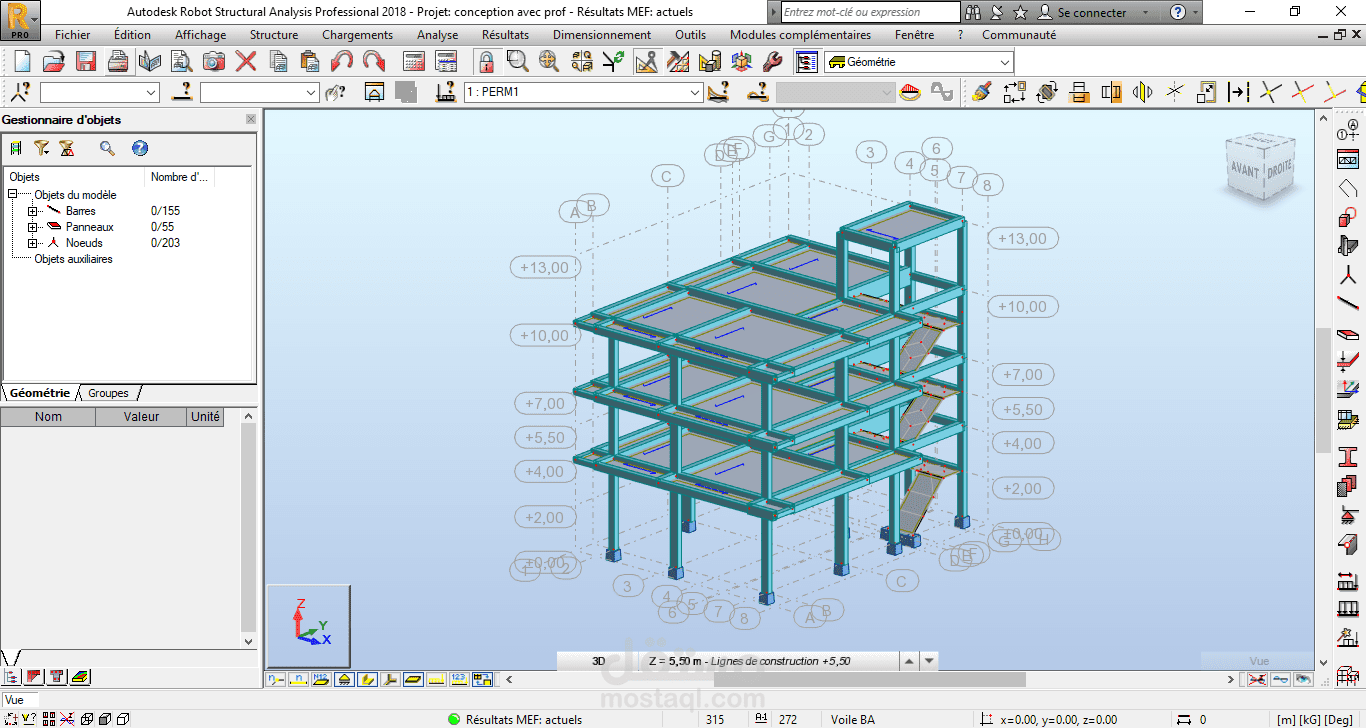The height and width of the screenshot is (728, 1366).
Task: Click the red X Delete icon
Action: point(246,62)
